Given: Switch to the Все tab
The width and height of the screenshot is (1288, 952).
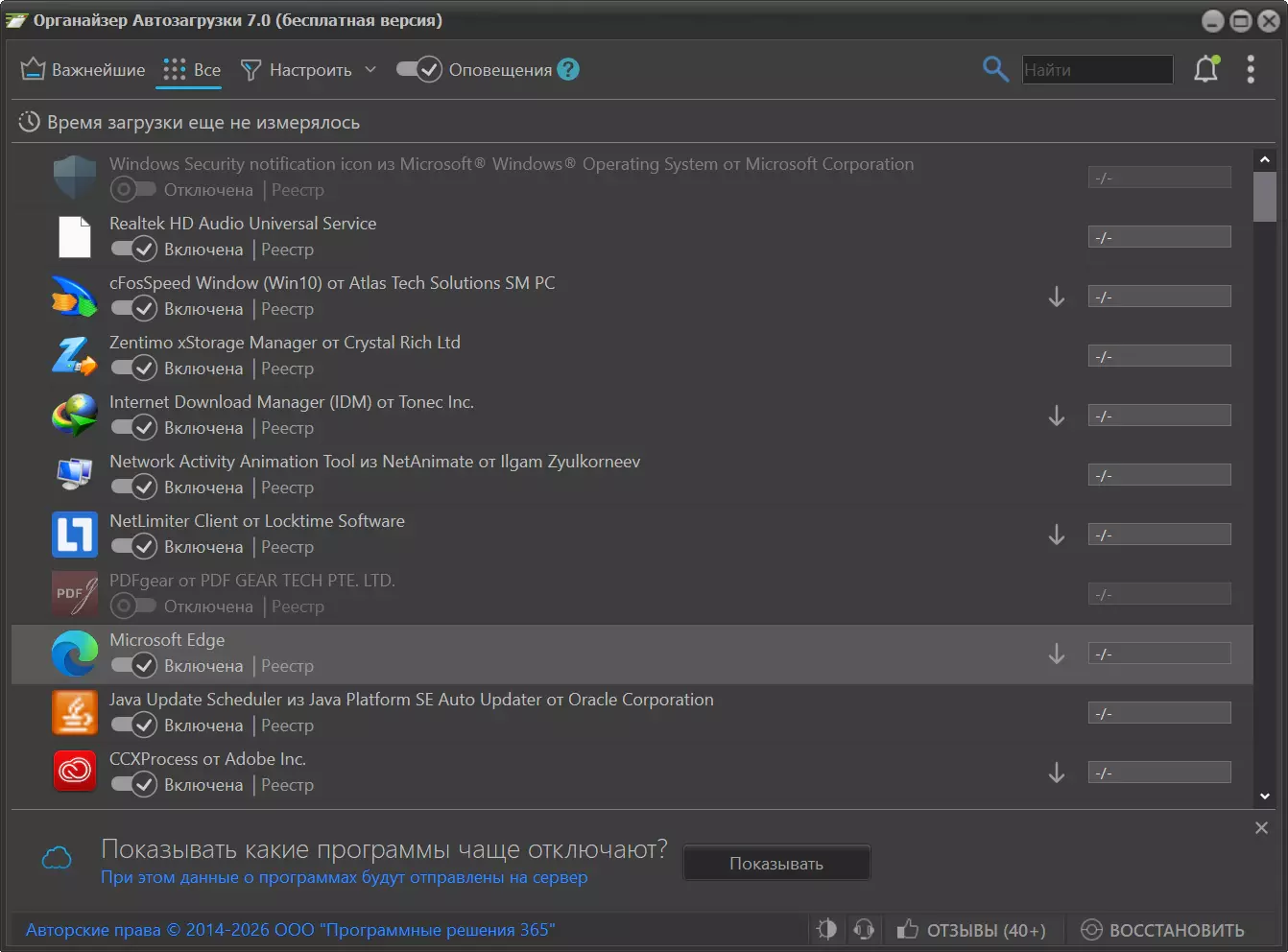Looking at the screenshot, I should (191, 69).
